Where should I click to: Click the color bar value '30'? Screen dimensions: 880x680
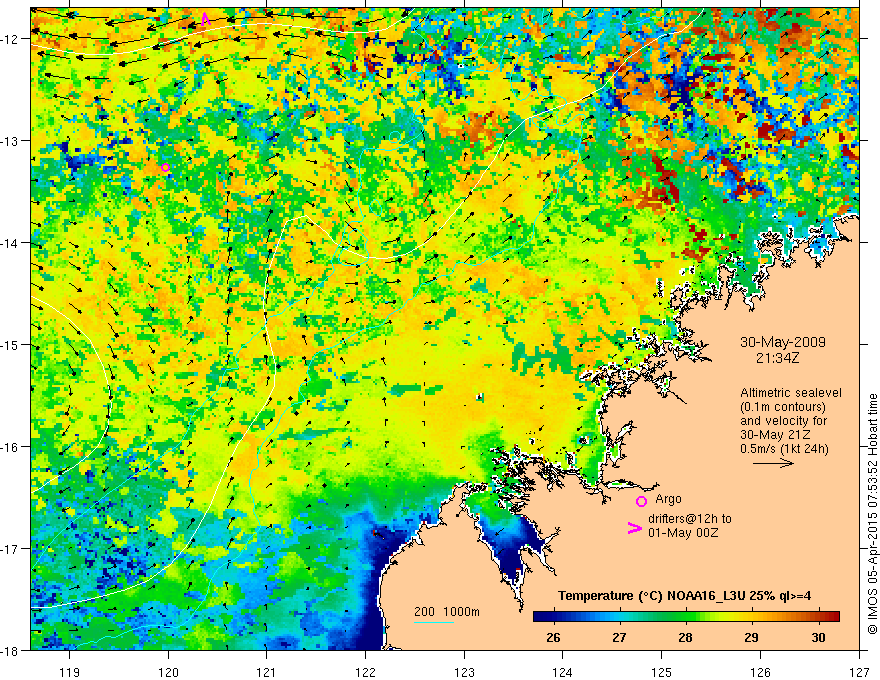click(x=818, y=637)
